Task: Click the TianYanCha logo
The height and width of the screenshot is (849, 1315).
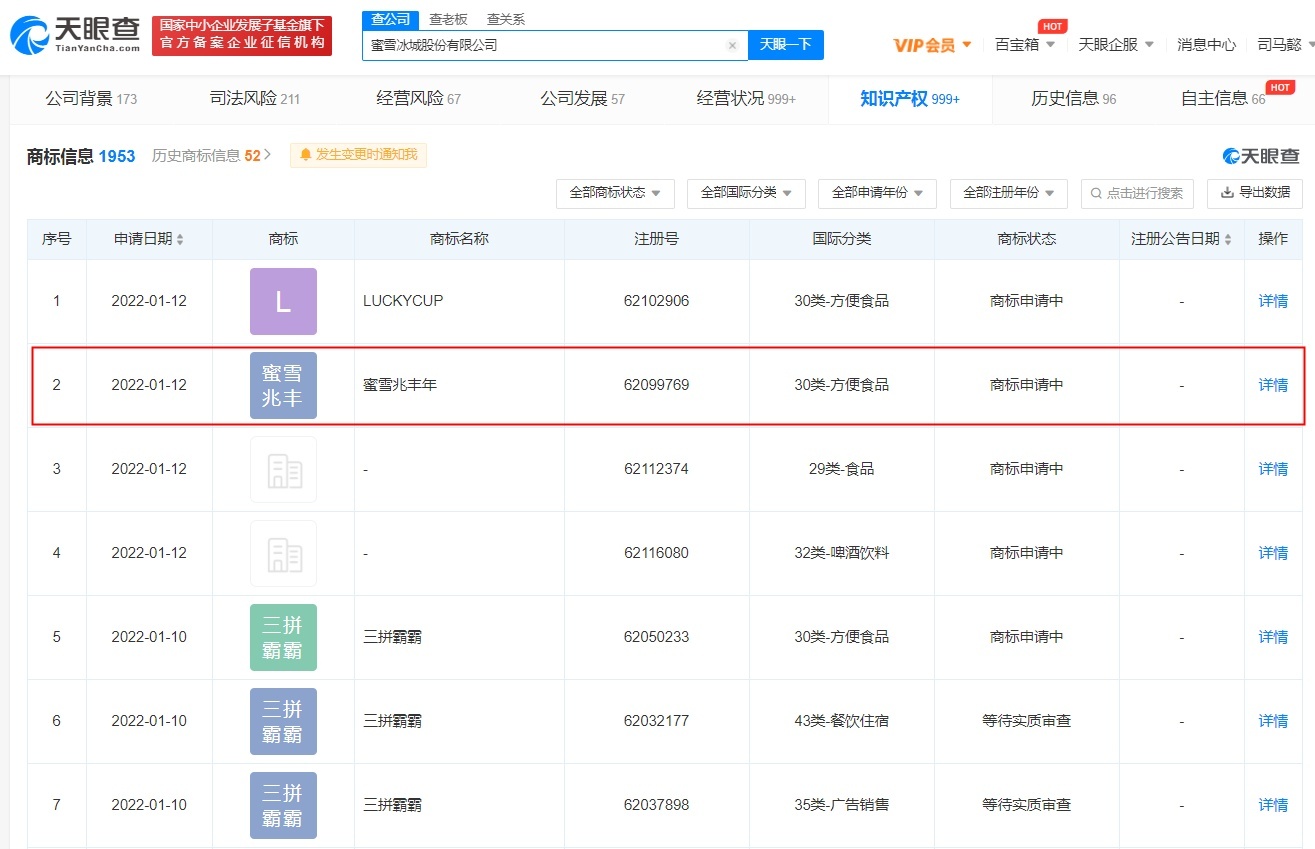Action: pyautogui.click(x=75, y=36)
